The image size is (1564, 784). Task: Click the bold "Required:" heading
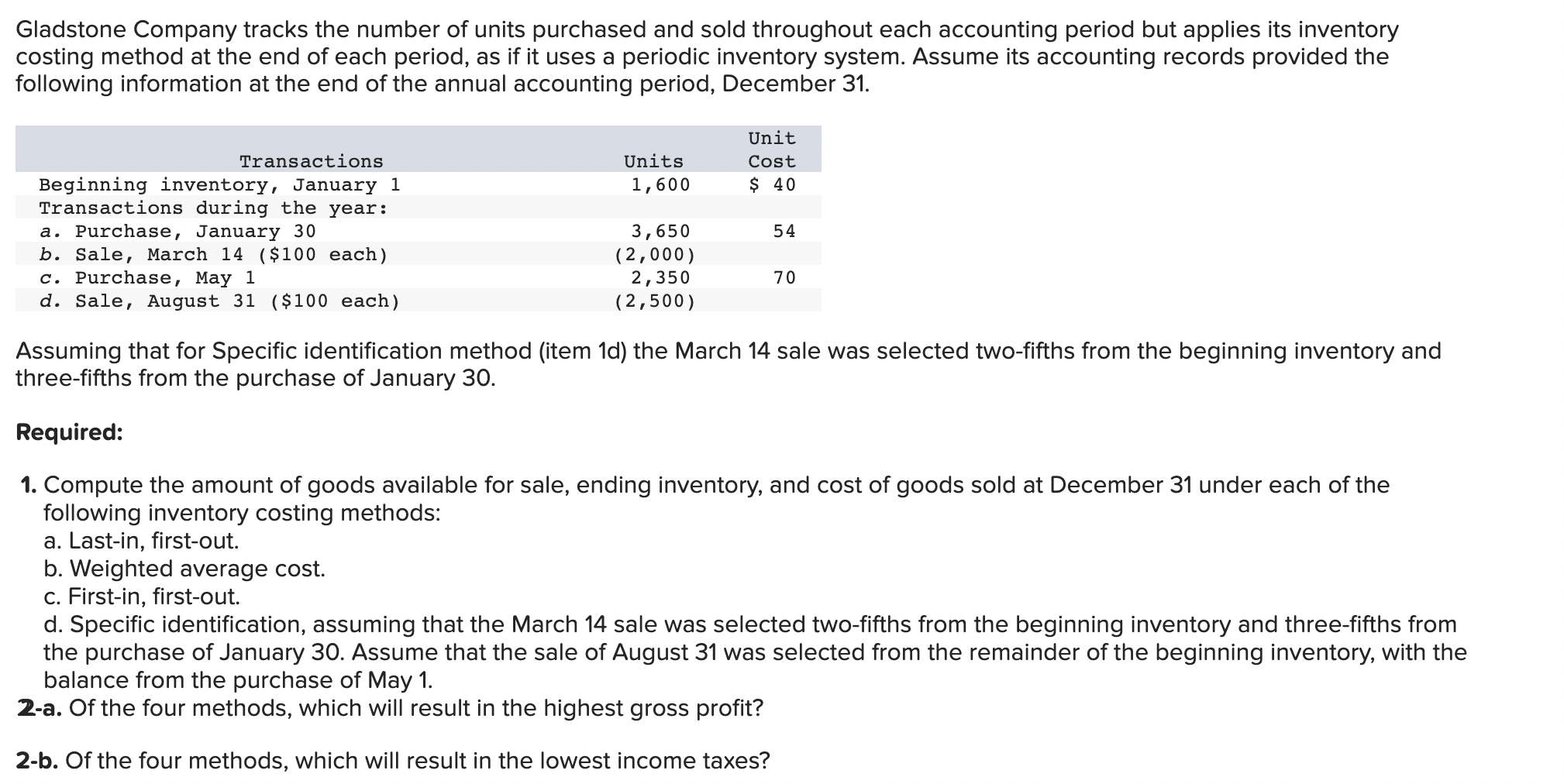coord(69,432)
